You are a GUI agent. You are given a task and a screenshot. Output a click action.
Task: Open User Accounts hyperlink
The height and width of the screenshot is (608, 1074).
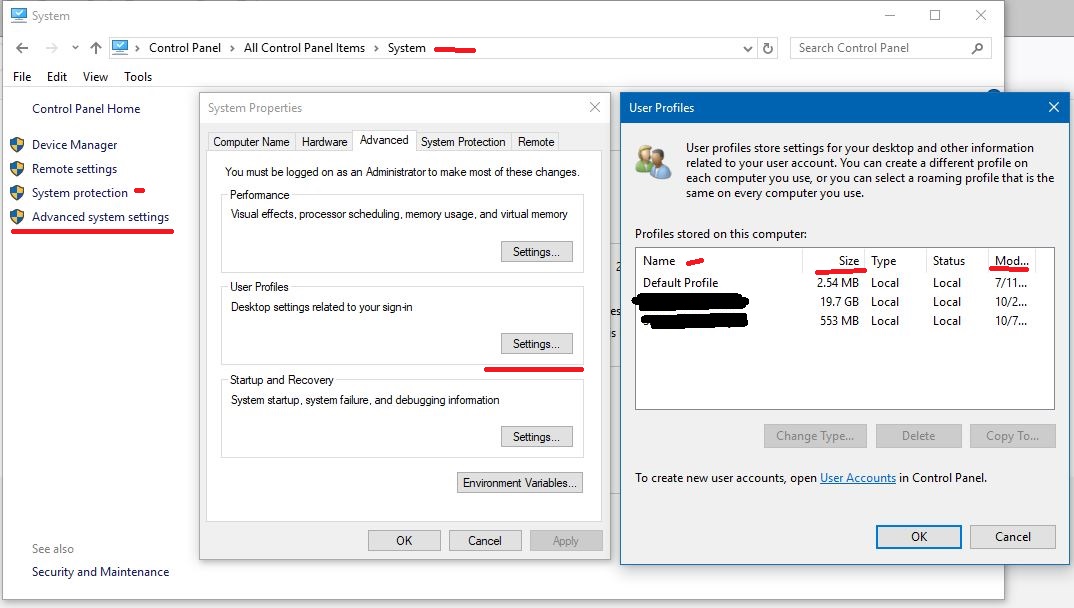[858, 478]
